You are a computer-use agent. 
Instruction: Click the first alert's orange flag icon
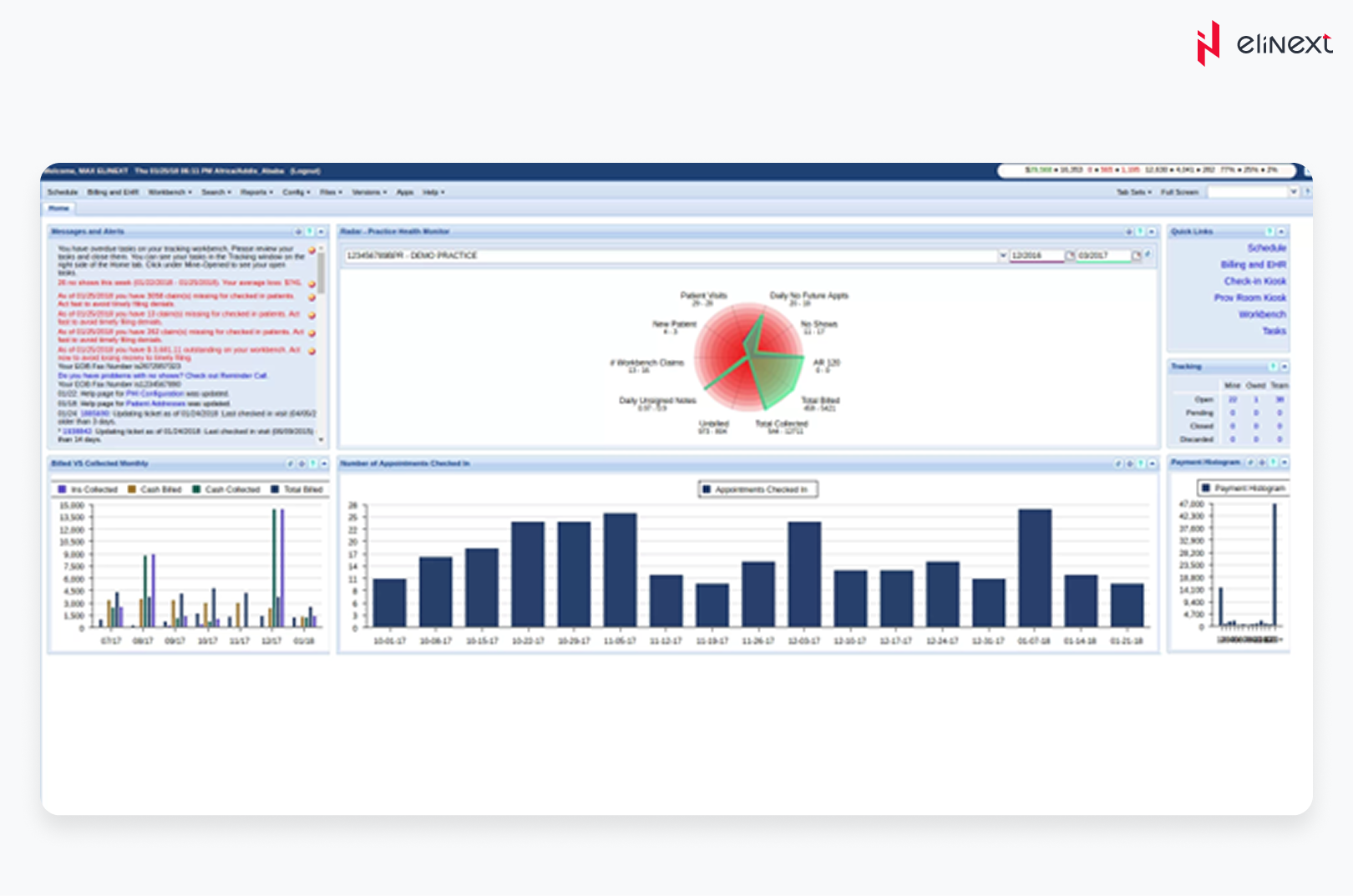click(x=312, y=251)
